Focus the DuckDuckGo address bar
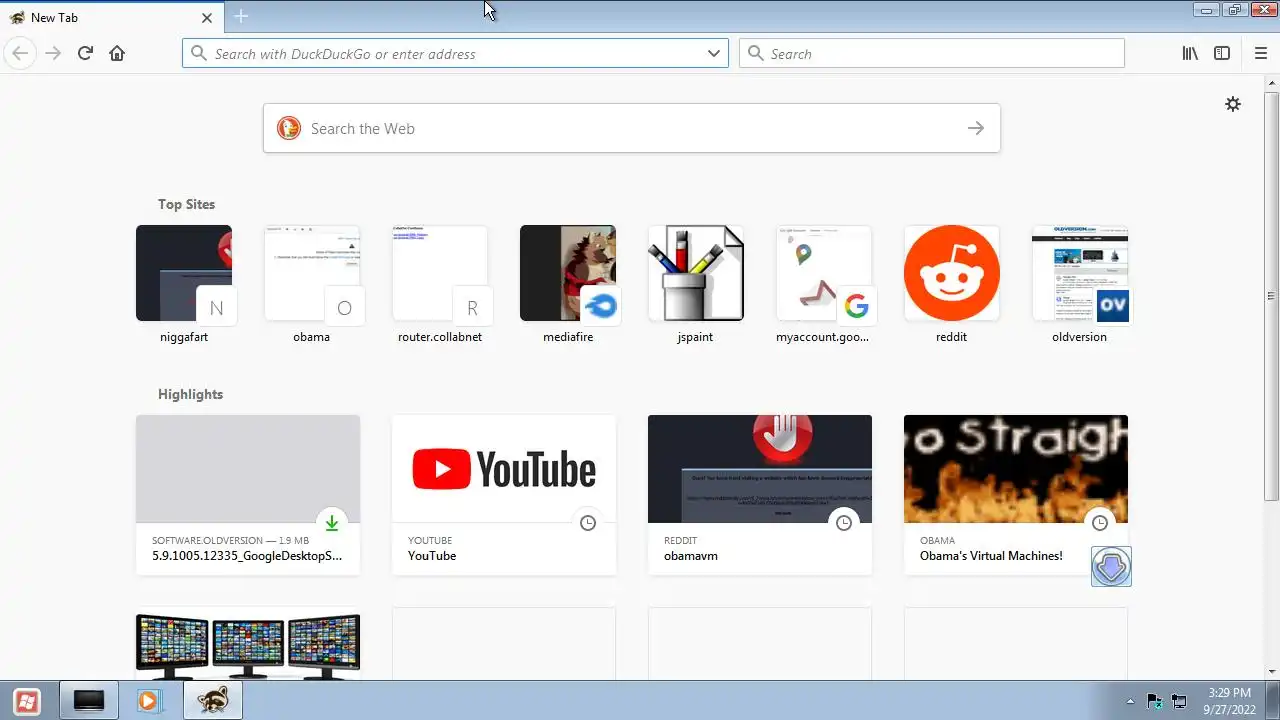The height and width of the screenshot is (720, 1280). click(455, 53)
